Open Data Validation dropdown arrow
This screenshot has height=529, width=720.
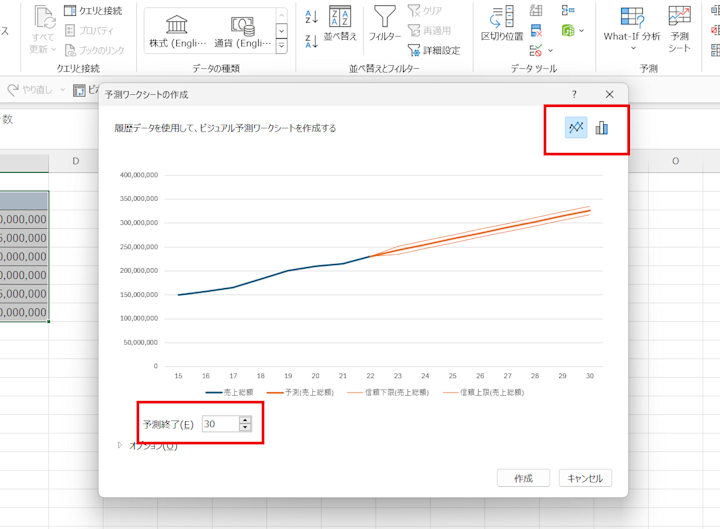pyautogui.click(x=550, y=51)
